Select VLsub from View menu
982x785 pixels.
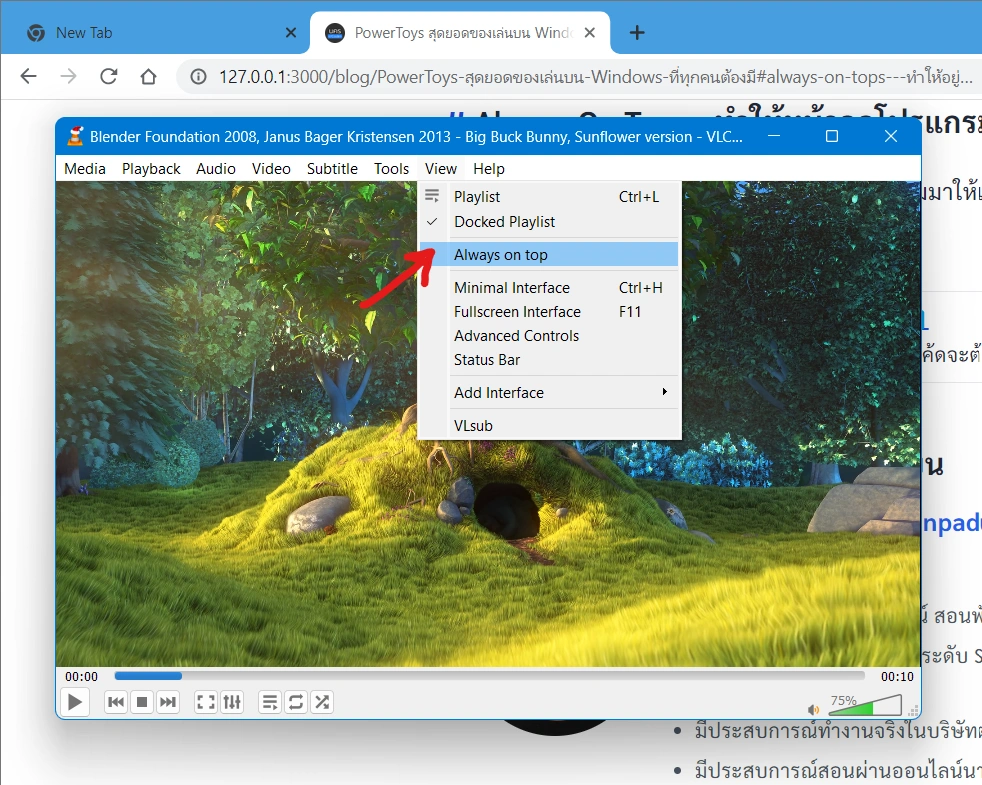tap(549, 425)
